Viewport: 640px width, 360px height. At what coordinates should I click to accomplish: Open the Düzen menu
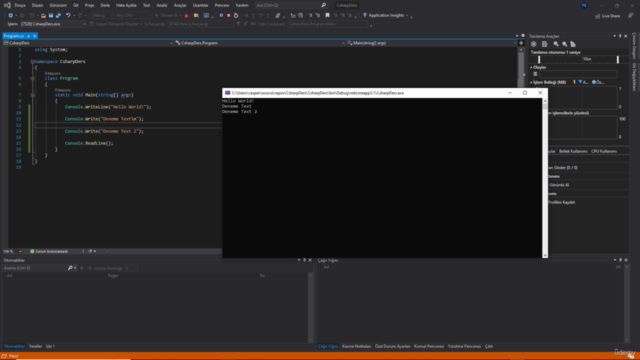[37, 5]
